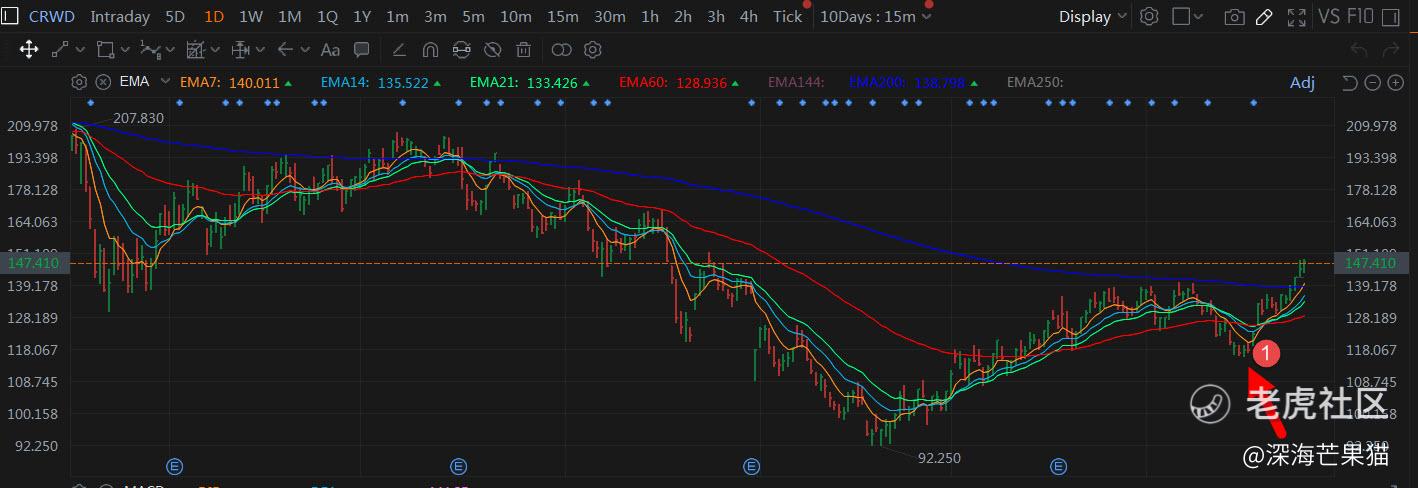Toggle sync drawings icon
The width and height of the screenshot is (1418, 488).
pos(461,49)
